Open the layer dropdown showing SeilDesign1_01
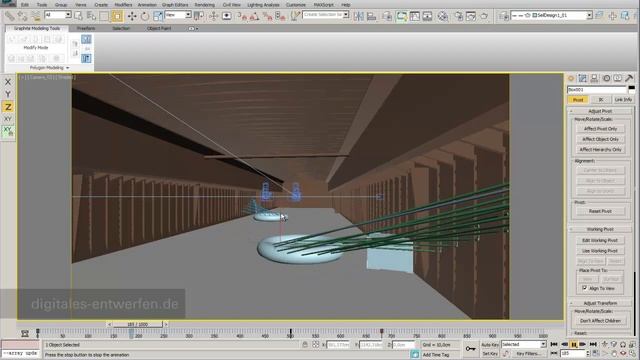 [551, 16]
